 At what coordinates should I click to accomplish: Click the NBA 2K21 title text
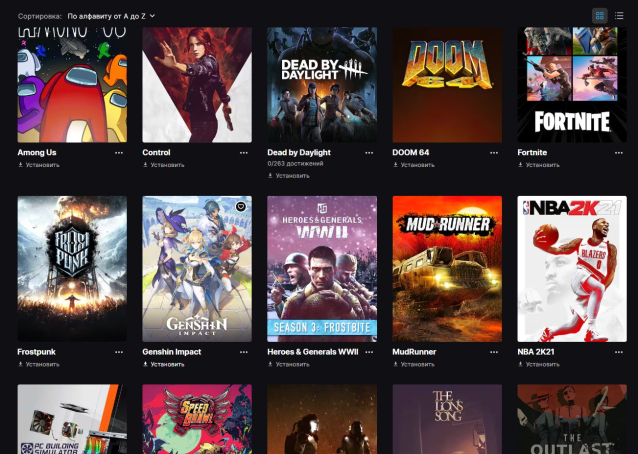click(x=536, y=352)
